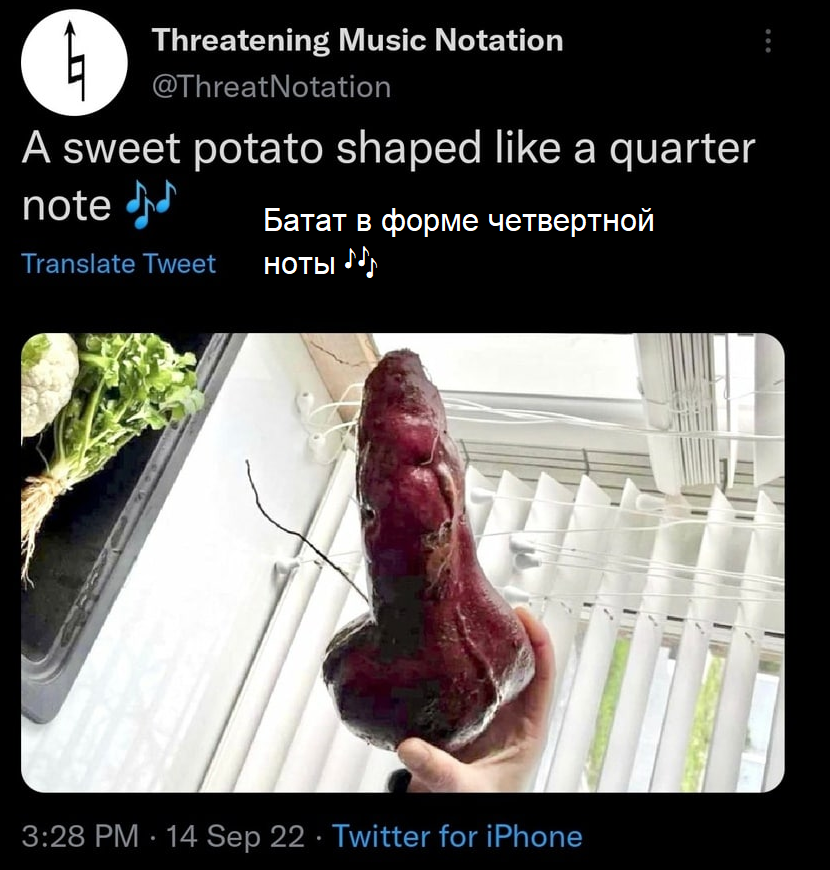Open the @ThreatNotation handle link
The width and height of the screenshot is (830, 870).
click(271, 87)
